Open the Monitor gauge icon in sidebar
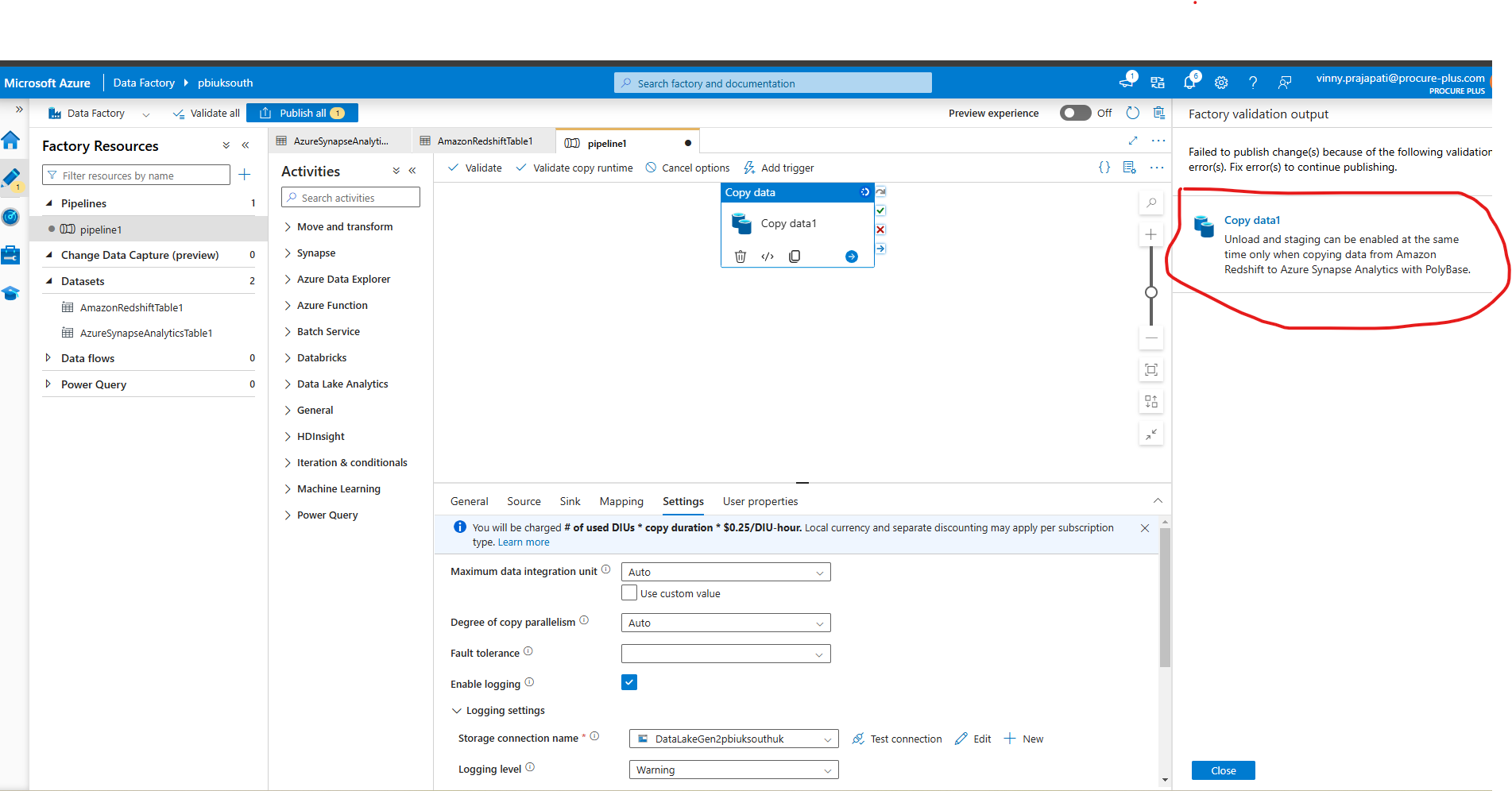The width and height of the screenshot is (1512, 791). [11, 216]
